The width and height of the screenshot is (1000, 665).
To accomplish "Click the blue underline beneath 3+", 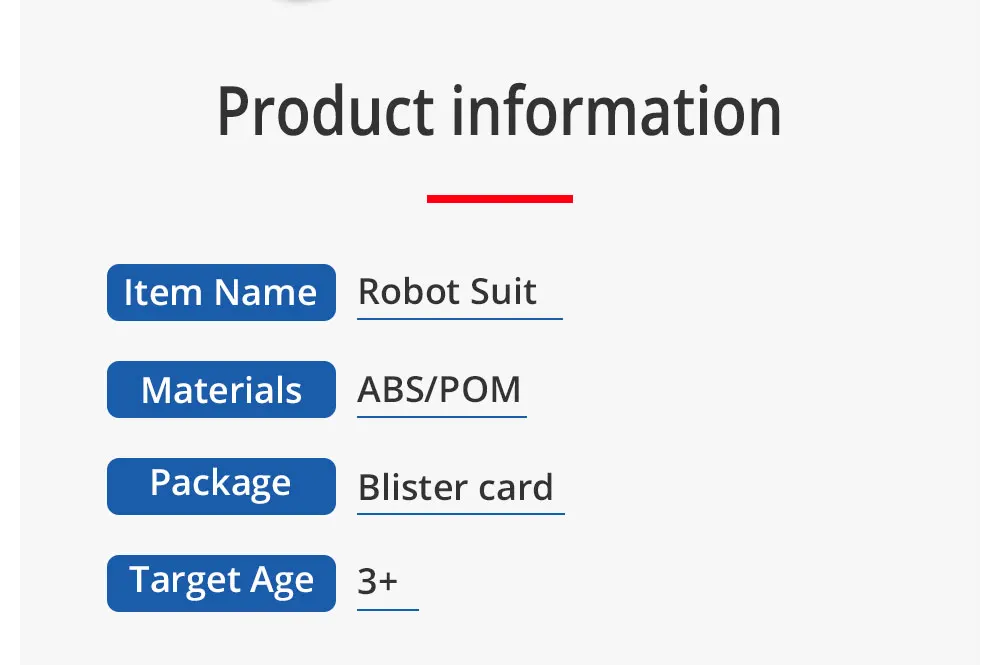I will tap(388, 610).
